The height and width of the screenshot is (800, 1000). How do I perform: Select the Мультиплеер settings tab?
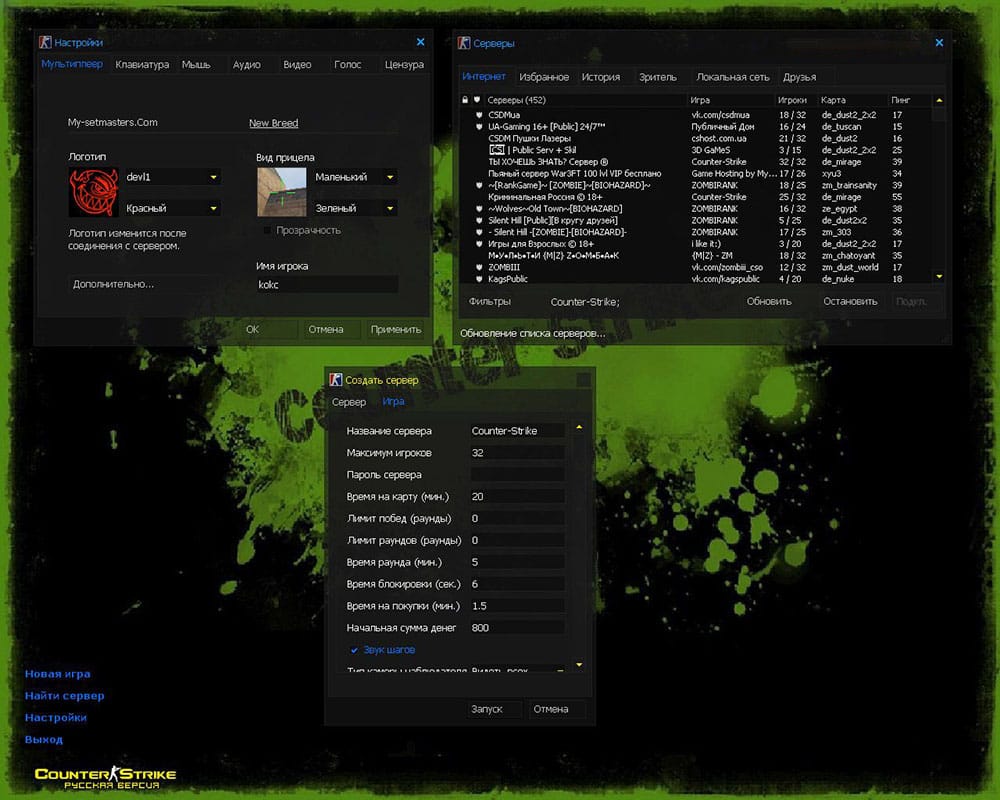(72, 64)
